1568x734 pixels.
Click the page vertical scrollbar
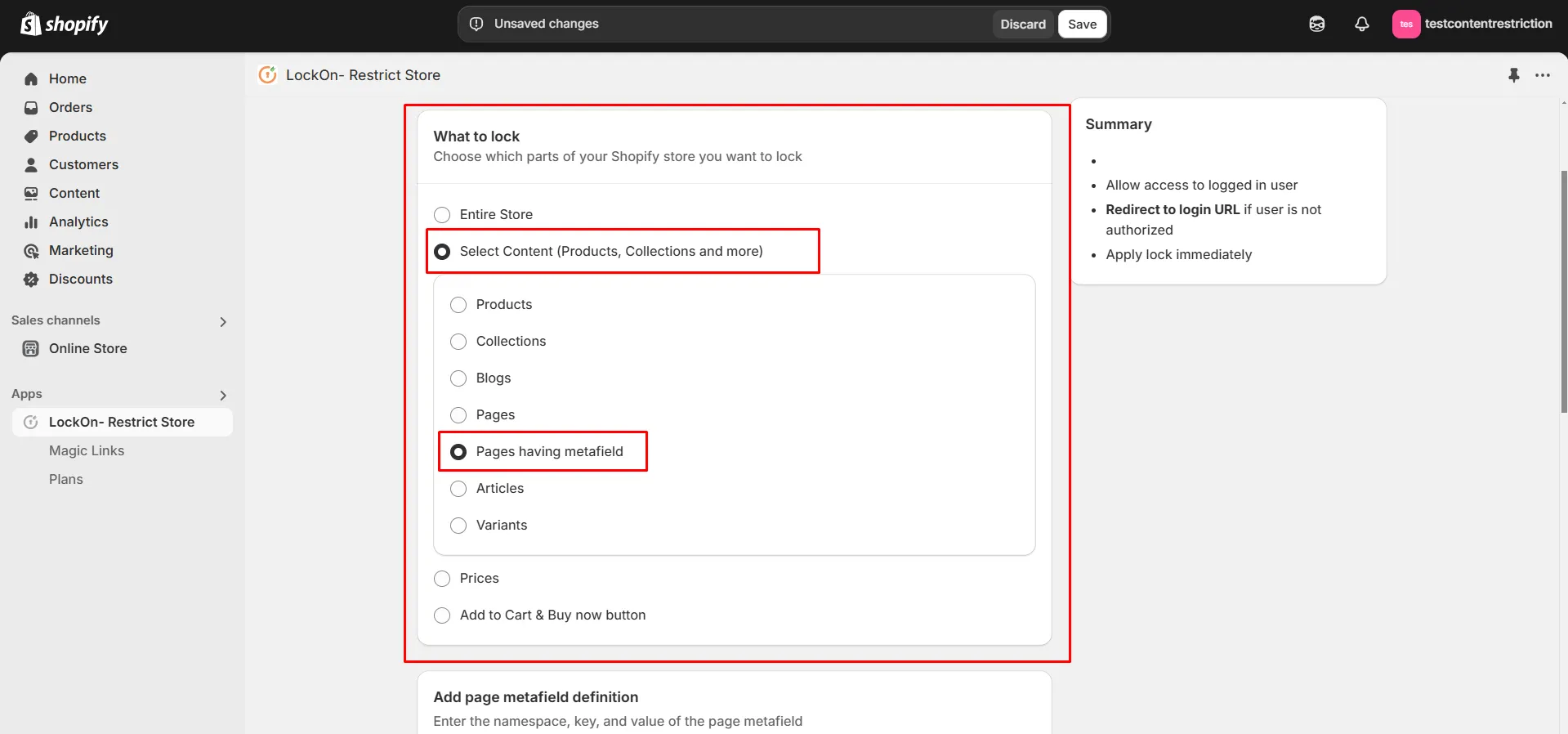[x=1564, y=290]
